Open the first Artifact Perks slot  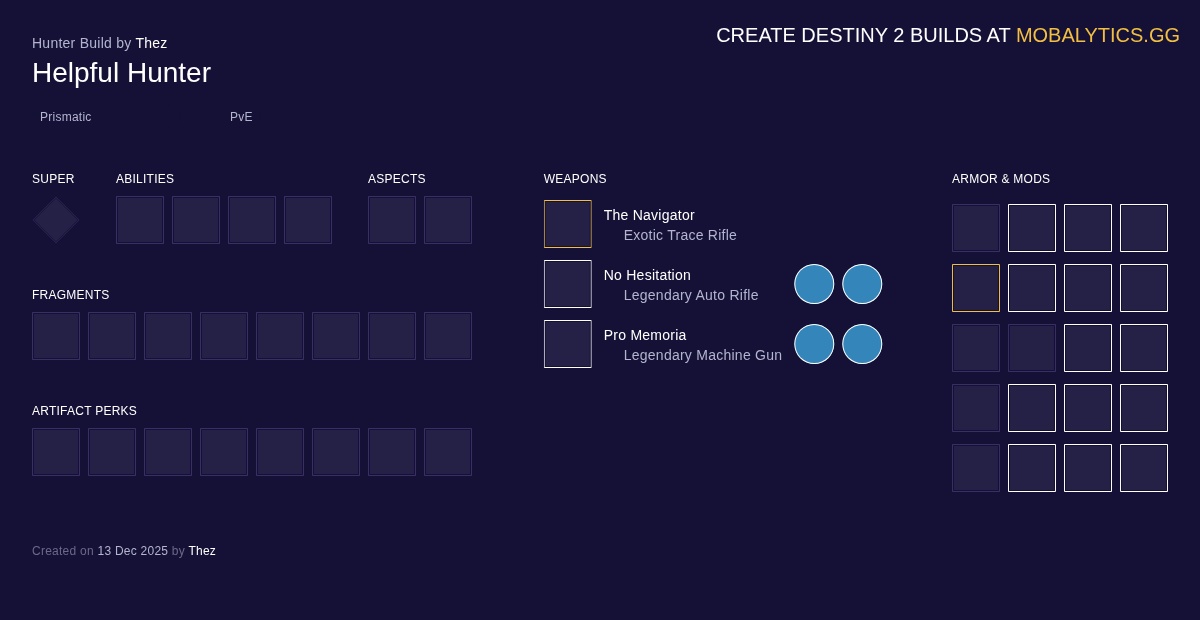point(56,451)
